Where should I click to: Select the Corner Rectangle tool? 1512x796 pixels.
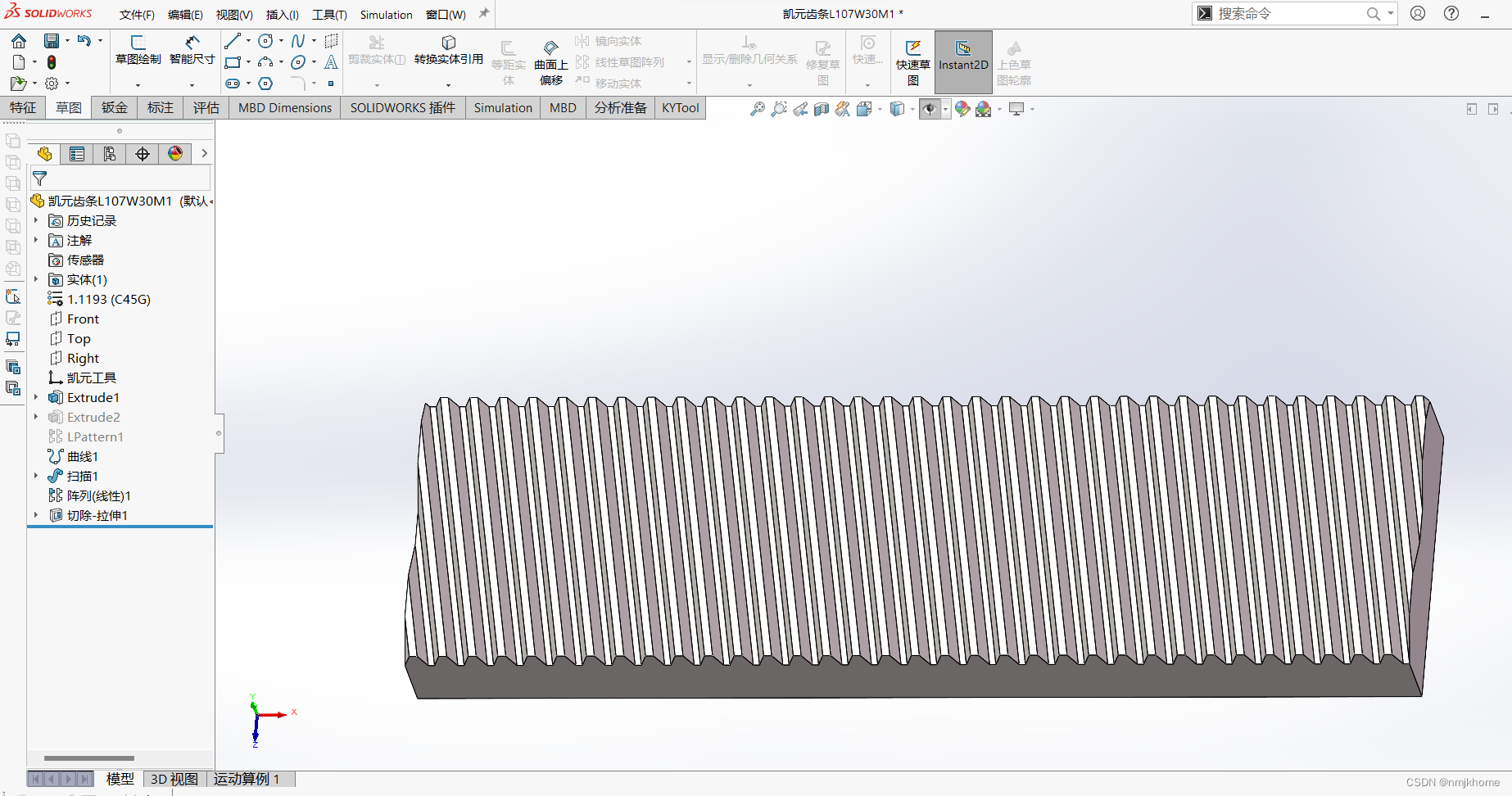pos(233,61)
